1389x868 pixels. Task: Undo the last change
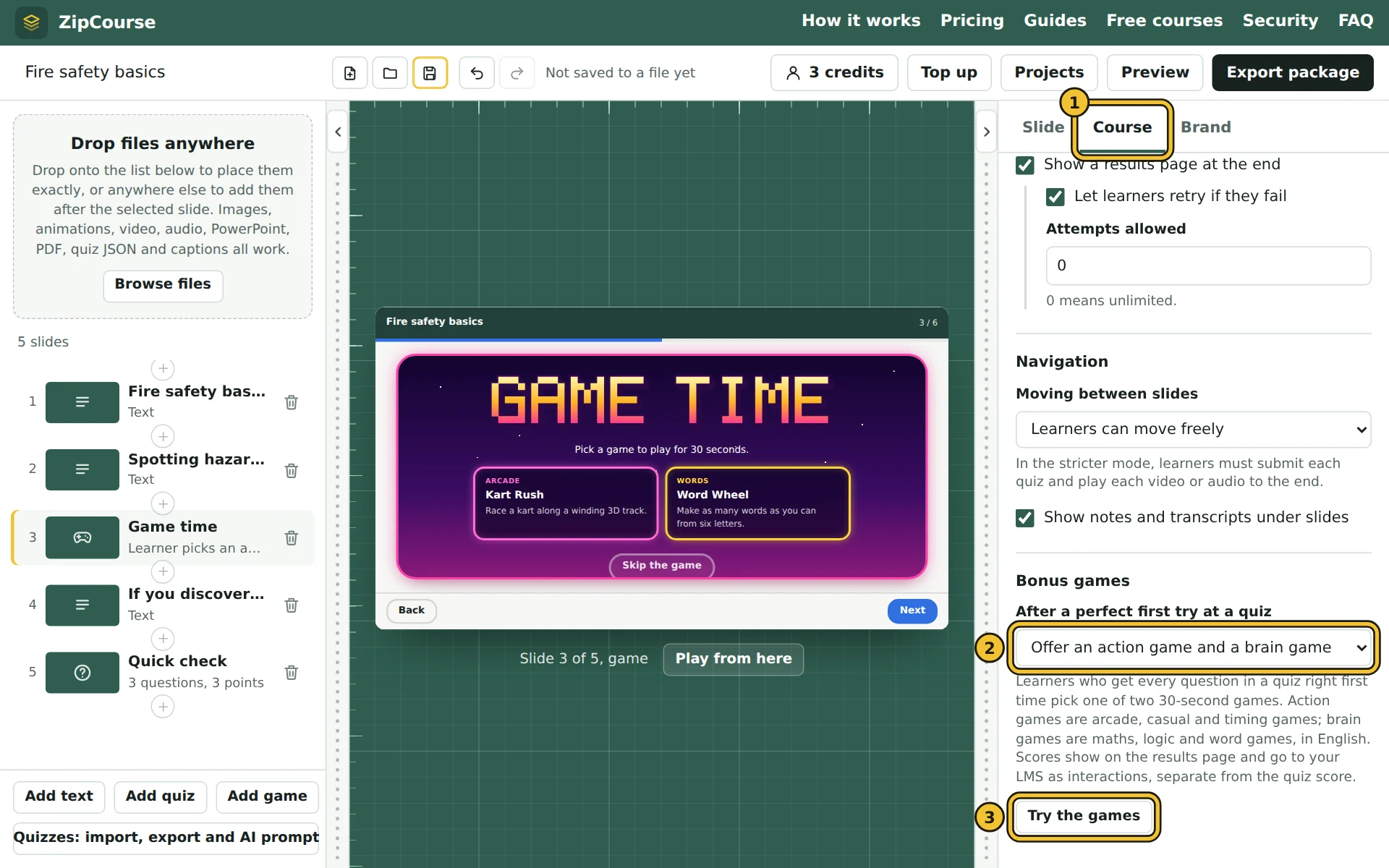click(477, 73)
